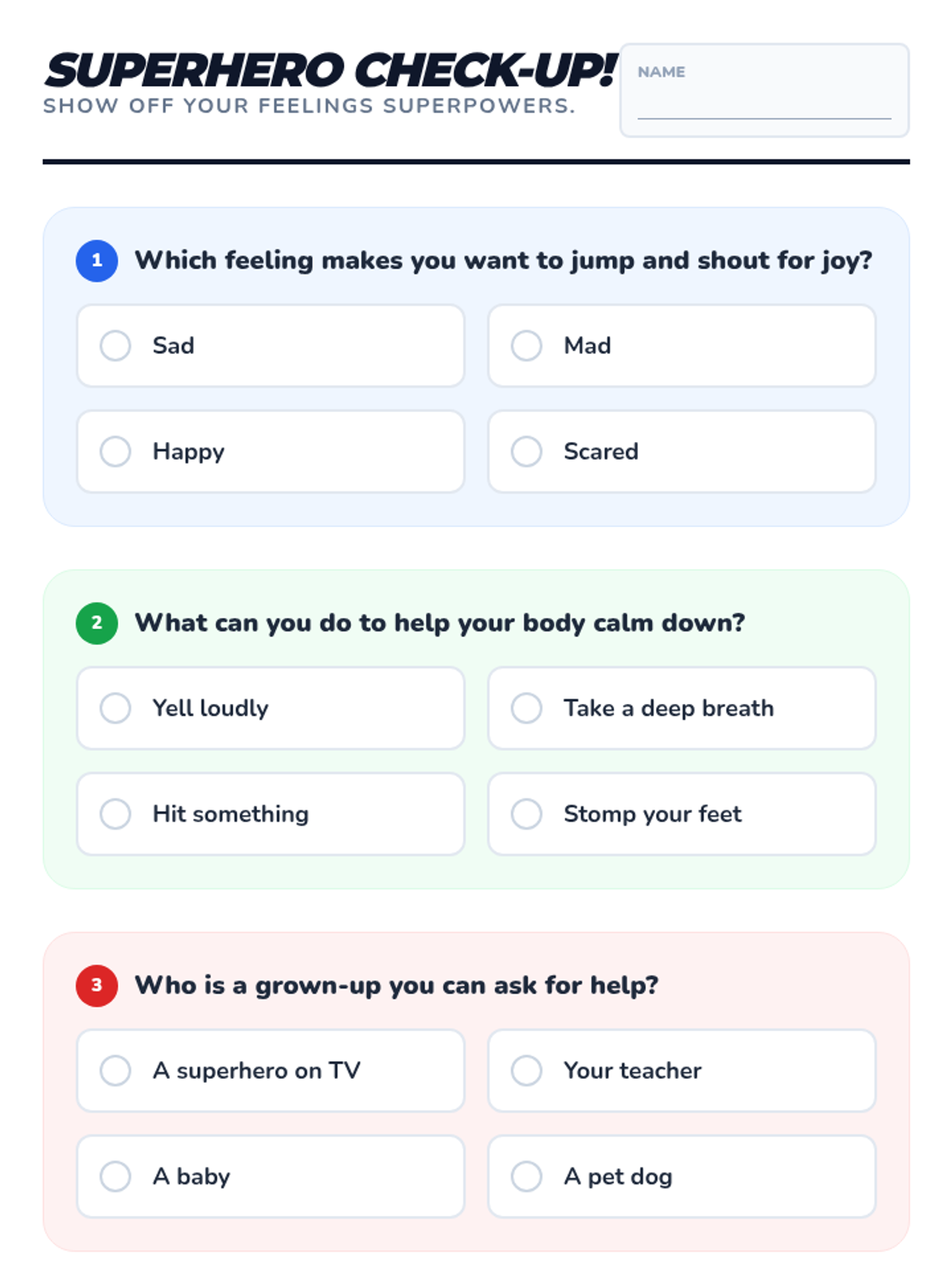The height and width of the screenshot is (1270, 952).
Task: Choose Stomp your feet answer
Action: pyautogui.click(x=527, y=814)
